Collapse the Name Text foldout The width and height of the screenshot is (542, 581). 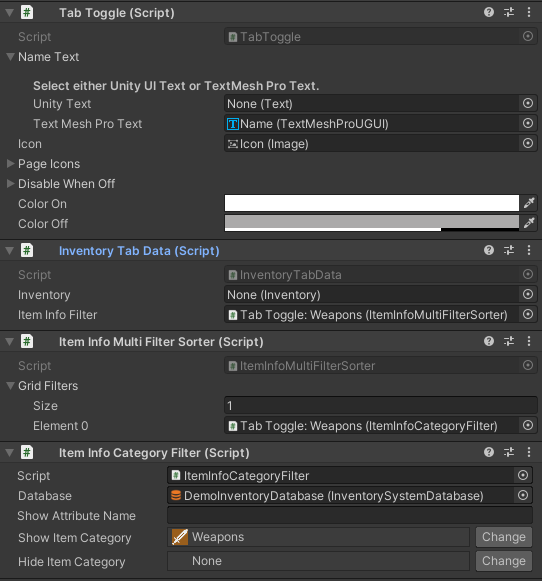pos(10,57)
